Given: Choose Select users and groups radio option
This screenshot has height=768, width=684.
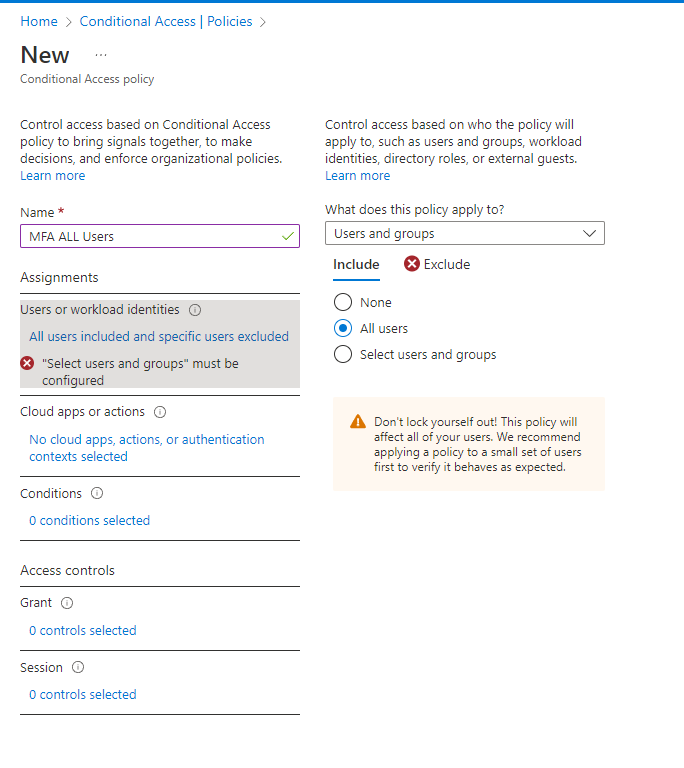Looking at the screenshot, I should coord(343,354).
